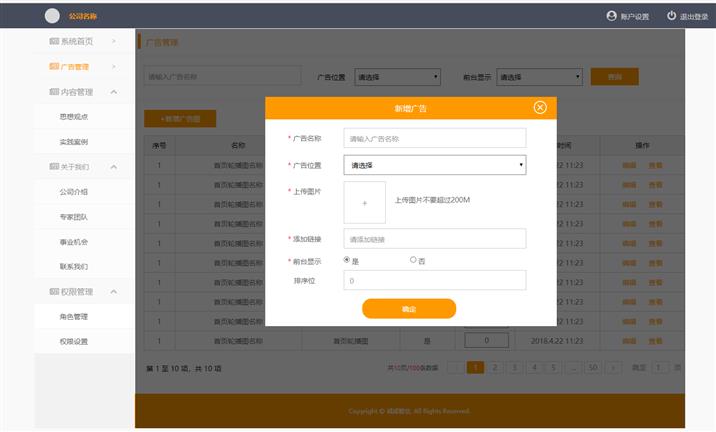Open 角色管理 in the sidebar
This screenshot has height=432, width=716.
(x=74, y=317)
